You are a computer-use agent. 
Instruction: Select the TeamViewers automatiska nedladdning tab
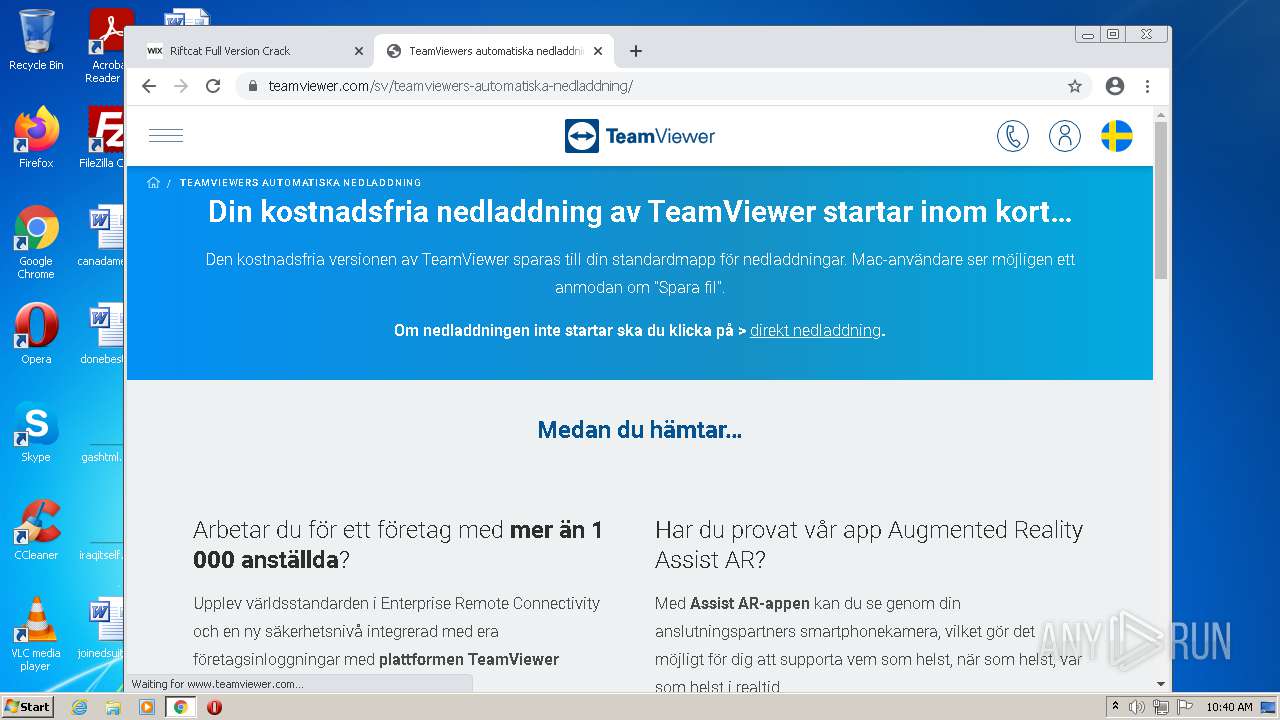(494, 51)
